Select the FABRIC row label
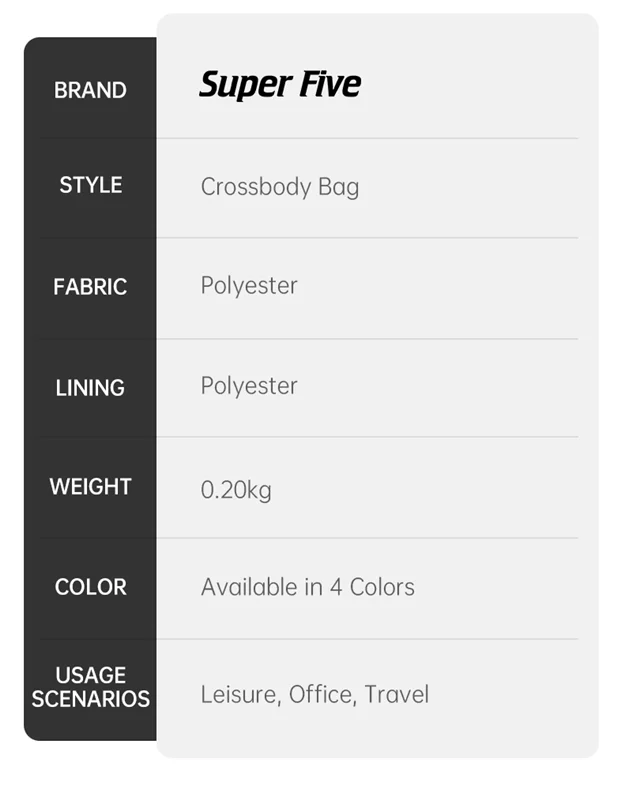Screen dimensions: 624x800 (90, 287)
